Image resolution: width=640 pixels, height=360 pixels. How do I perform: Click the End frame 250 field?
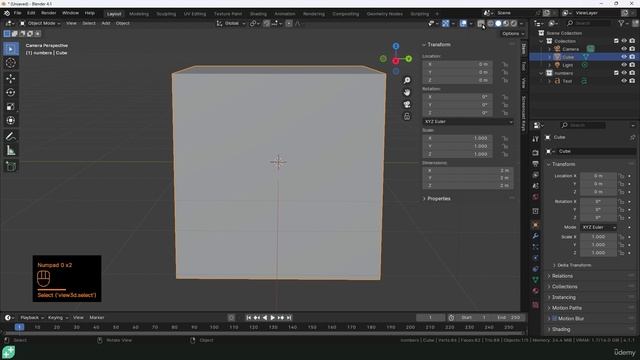pyautogui.click(x=509, y=318)
